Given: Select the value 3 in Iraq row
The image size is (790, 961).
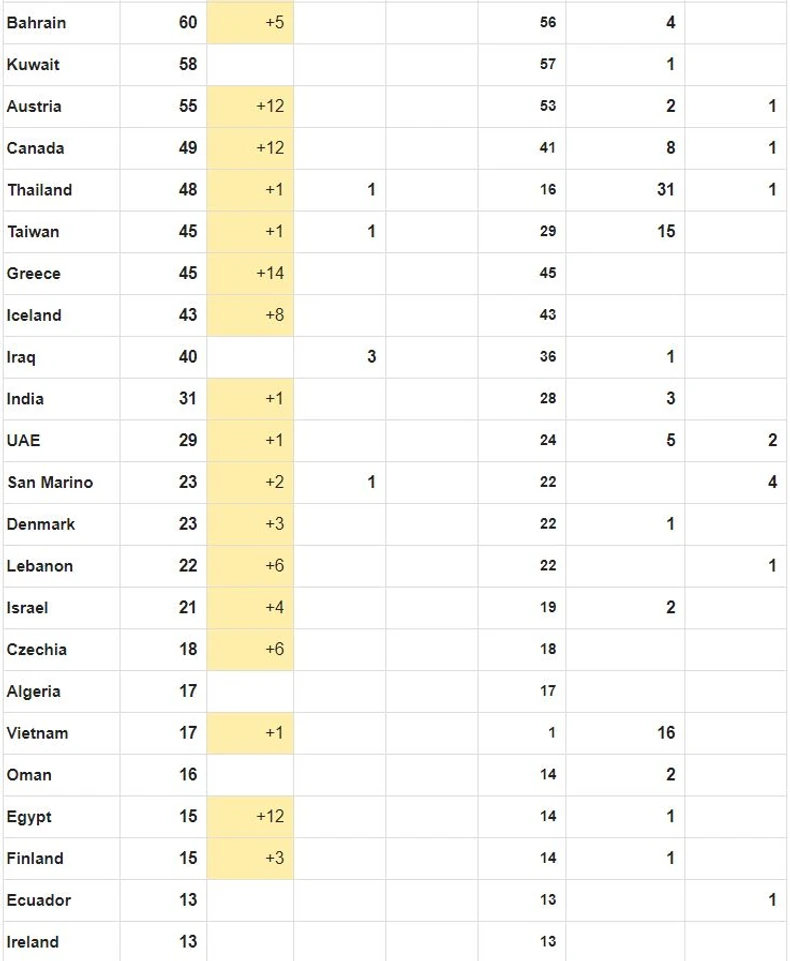Looking at the screenshot, I should click(371, 357).
